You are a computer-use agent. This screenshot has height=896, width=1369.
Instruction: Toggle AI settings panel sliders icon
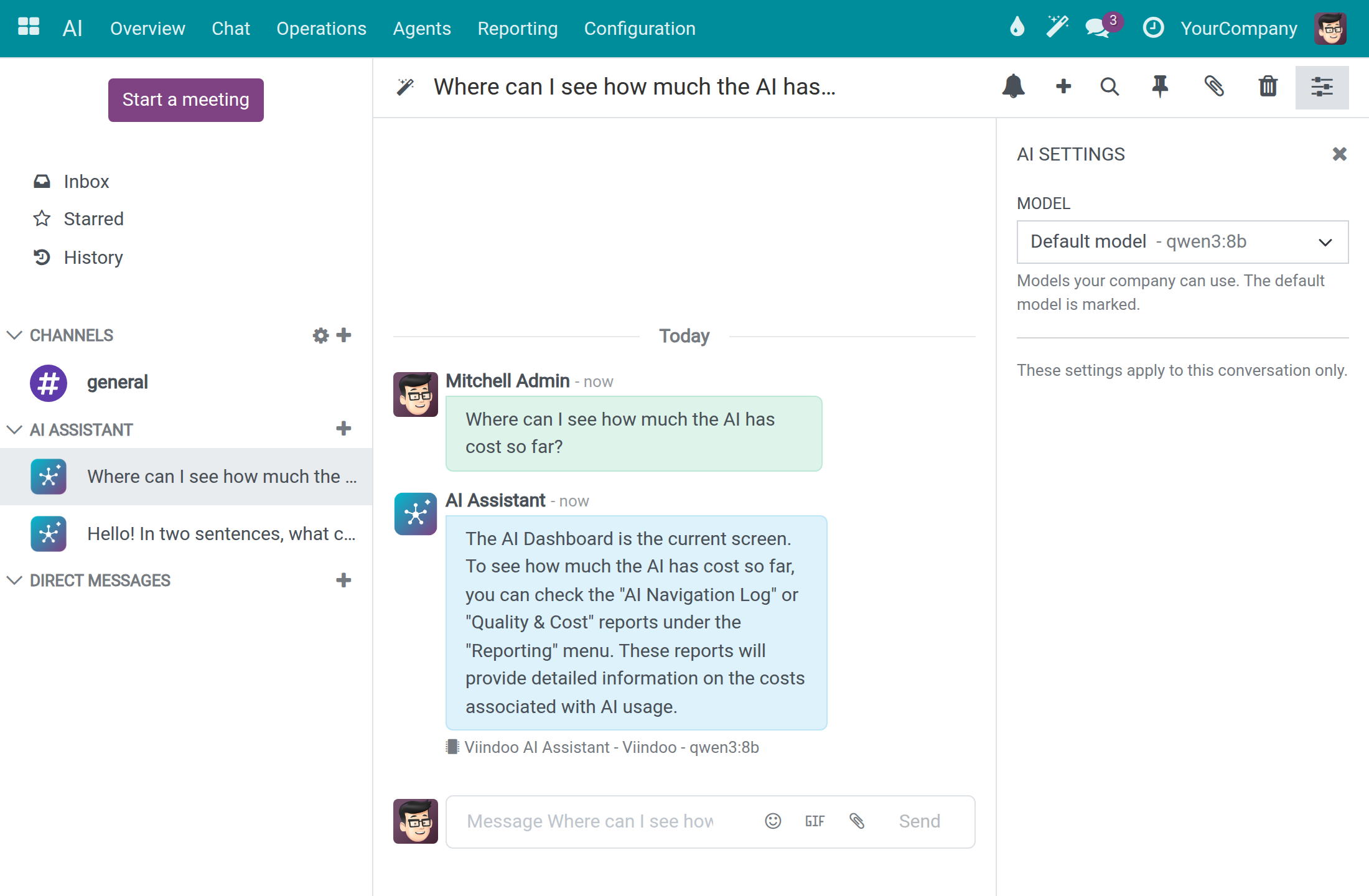[1322, 87]
